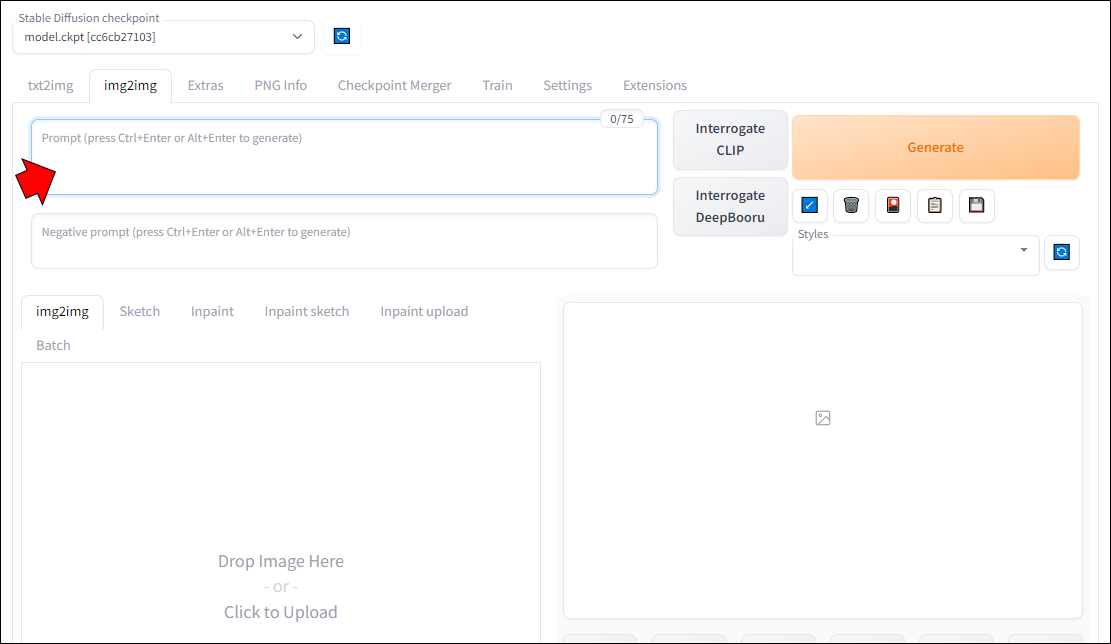The height and width of the screenshot is (644, 1111).
Task: Click the 0/75 token counter
Action: pos(621,119)
